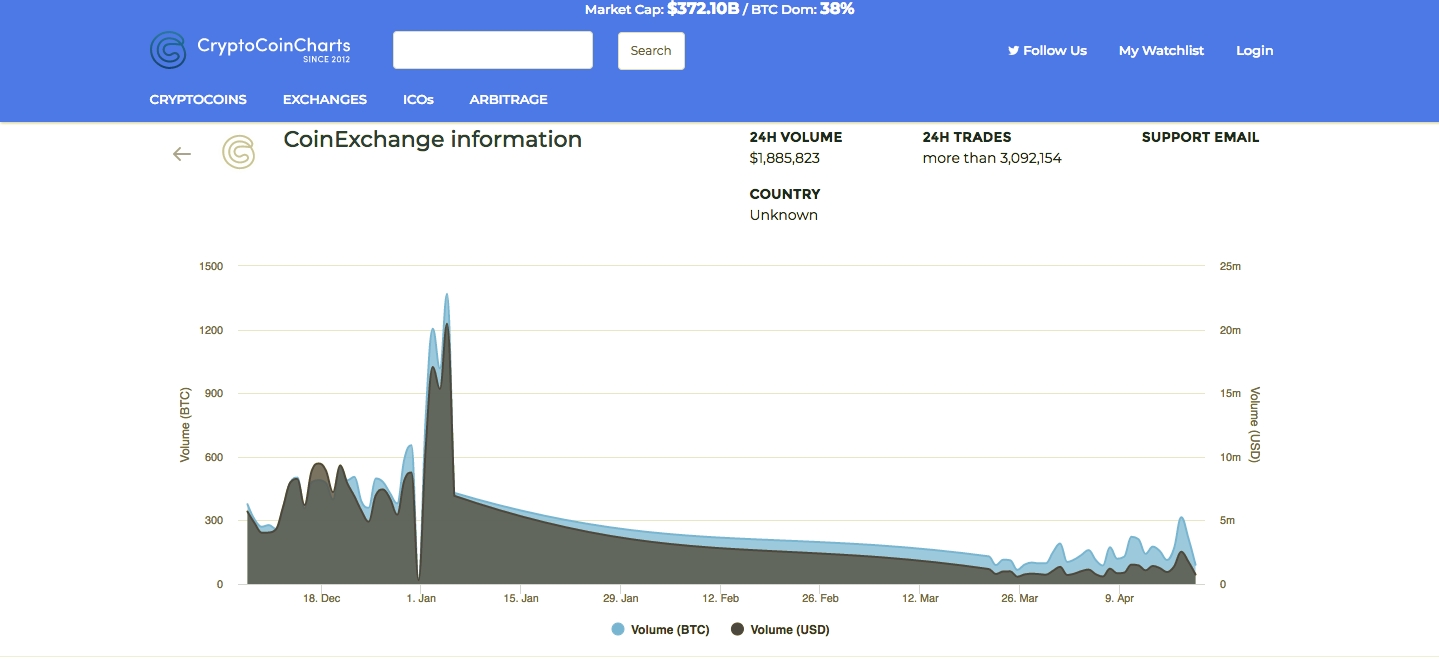Screen dimensions: 1439x659
Task: Click the '26. Feb' x-axis label
Action: pos(820,599)
